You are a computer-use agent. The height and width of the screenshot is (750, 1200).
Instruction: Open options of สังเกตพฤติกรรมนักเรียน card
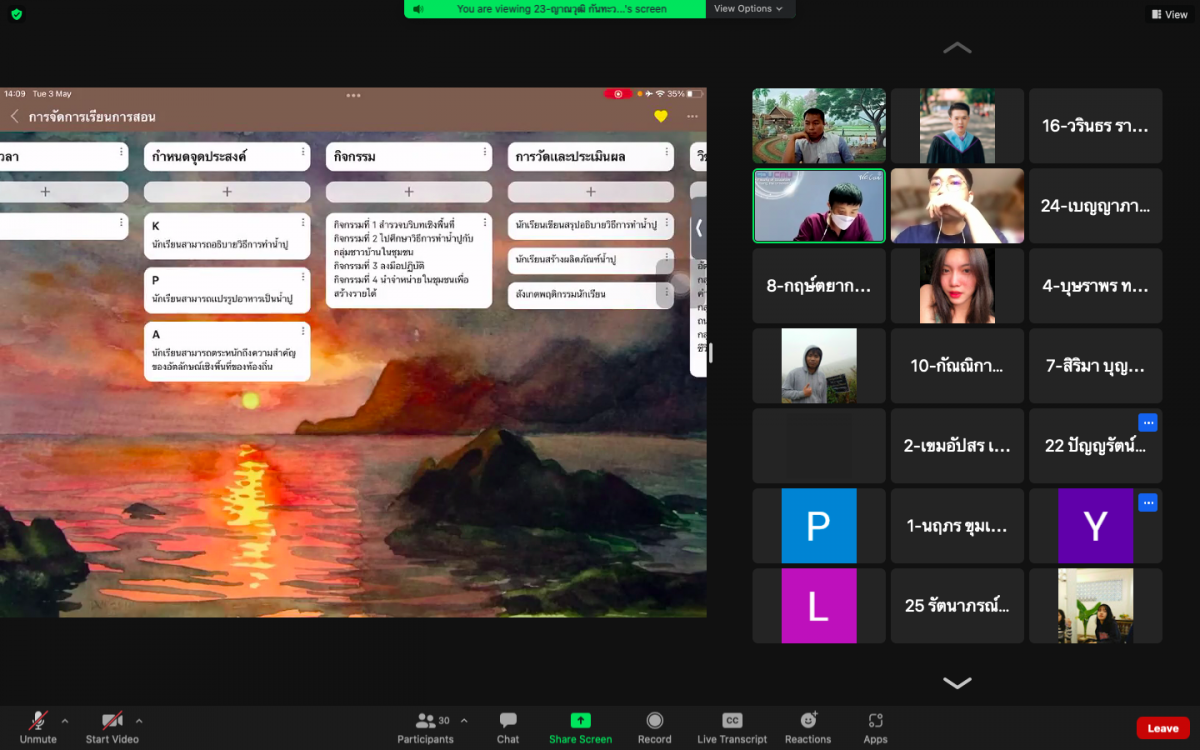tap(667, 293)
